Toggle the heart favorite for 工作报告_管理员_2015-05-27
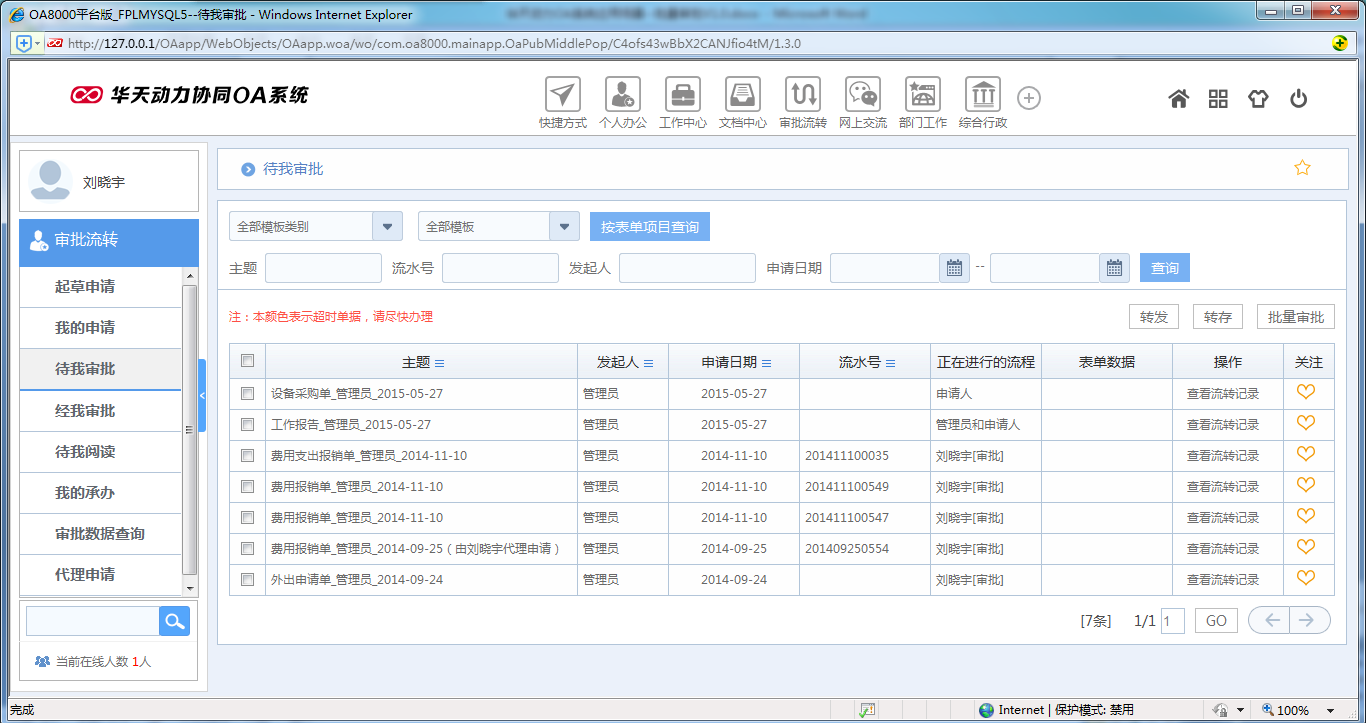 (x=1306, y=423)
